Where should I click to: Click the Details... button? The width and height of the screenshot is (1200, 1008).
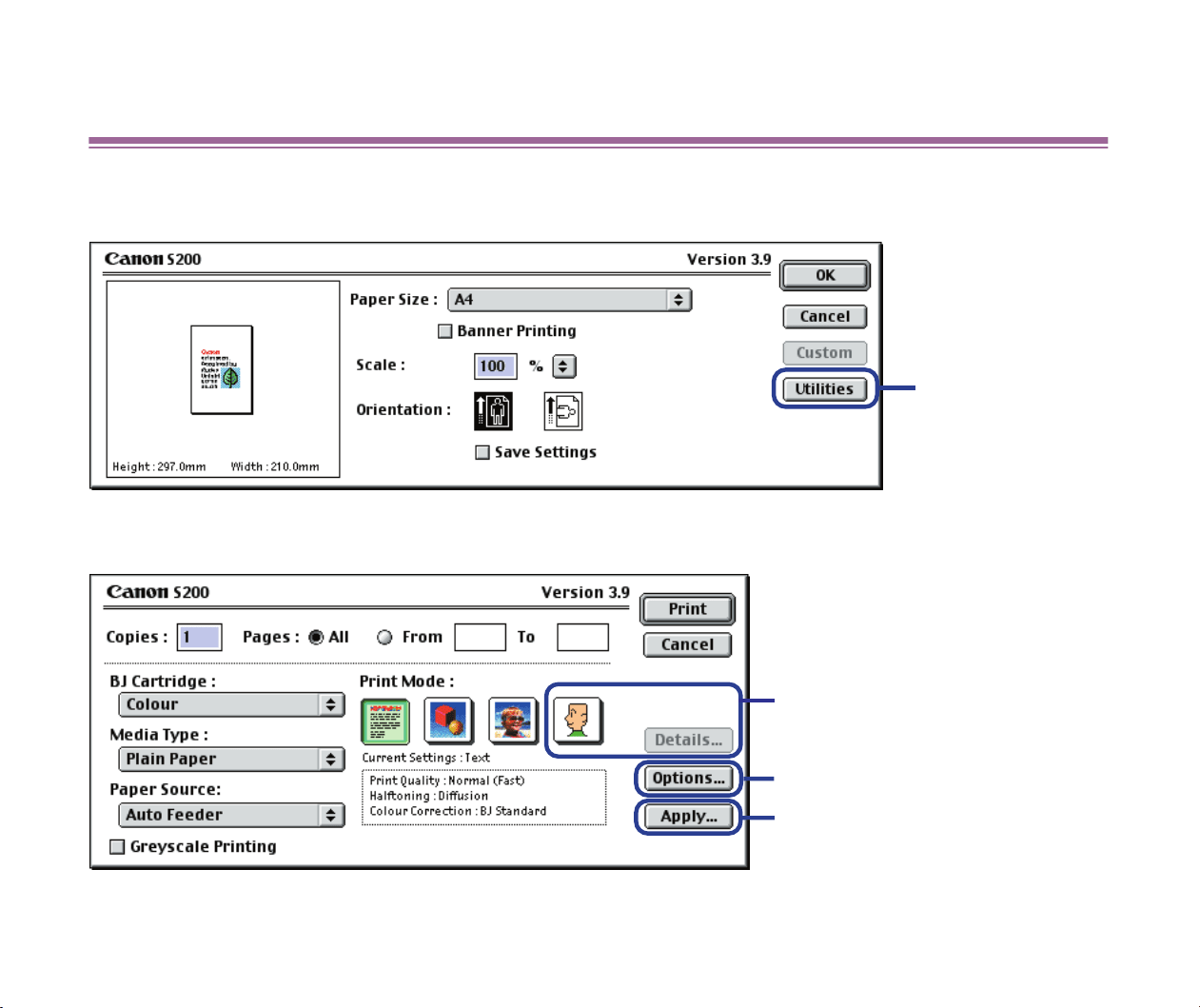tap(688, 741)
